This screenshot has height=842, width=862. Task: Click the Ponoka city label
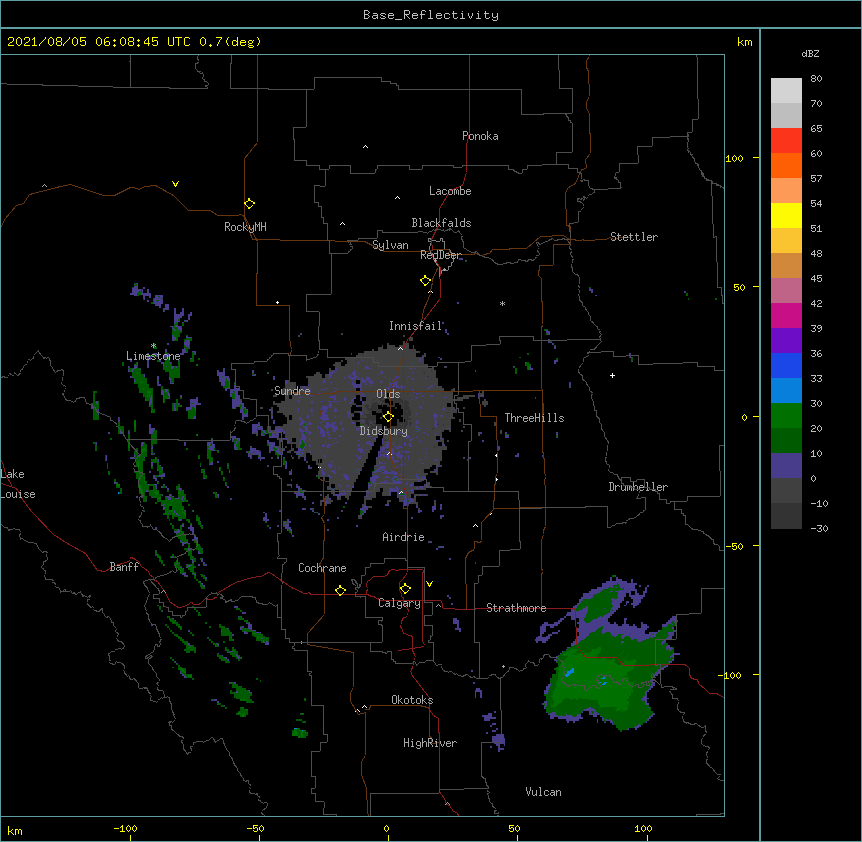coord(480,136)
